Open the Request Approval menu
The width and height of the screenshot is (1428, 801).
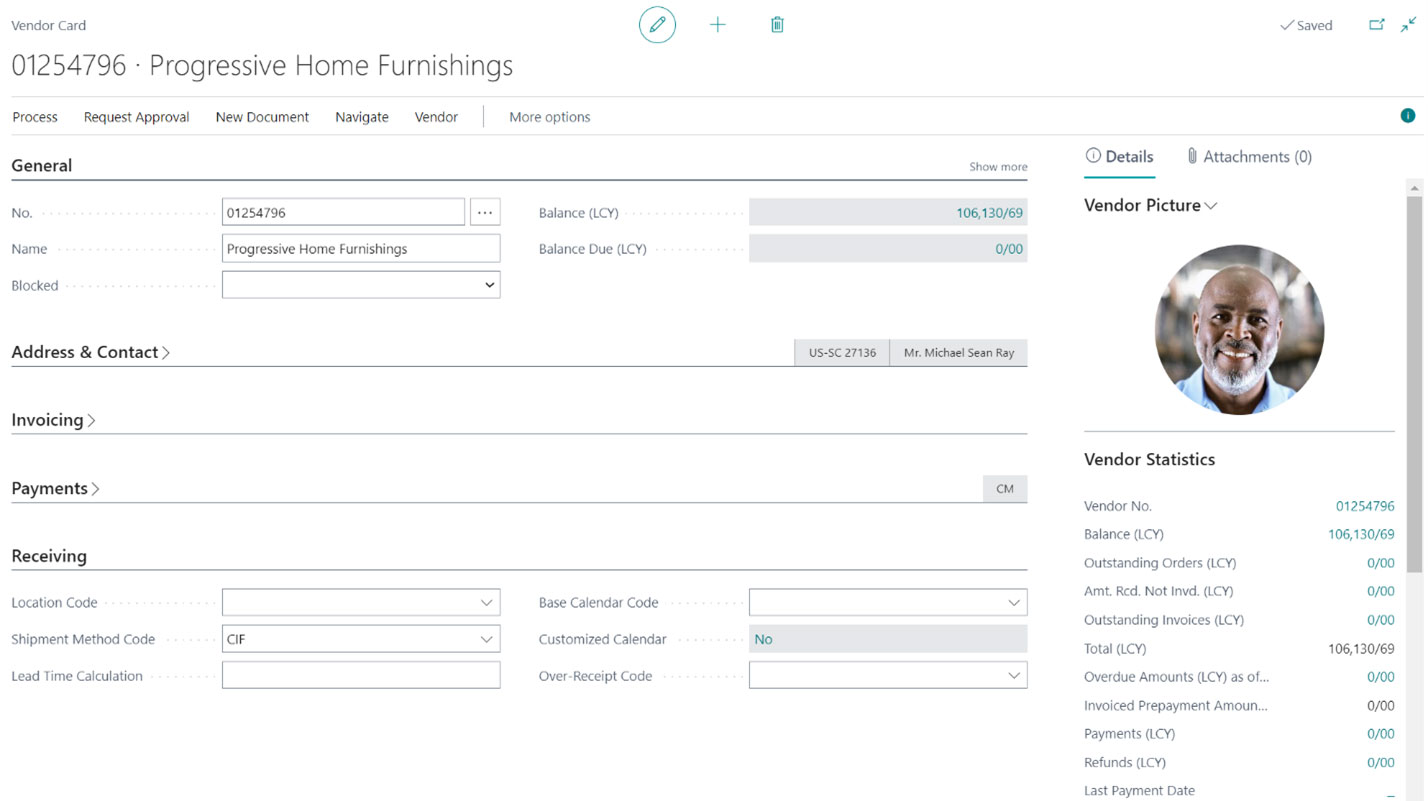(x=136, y=117)
